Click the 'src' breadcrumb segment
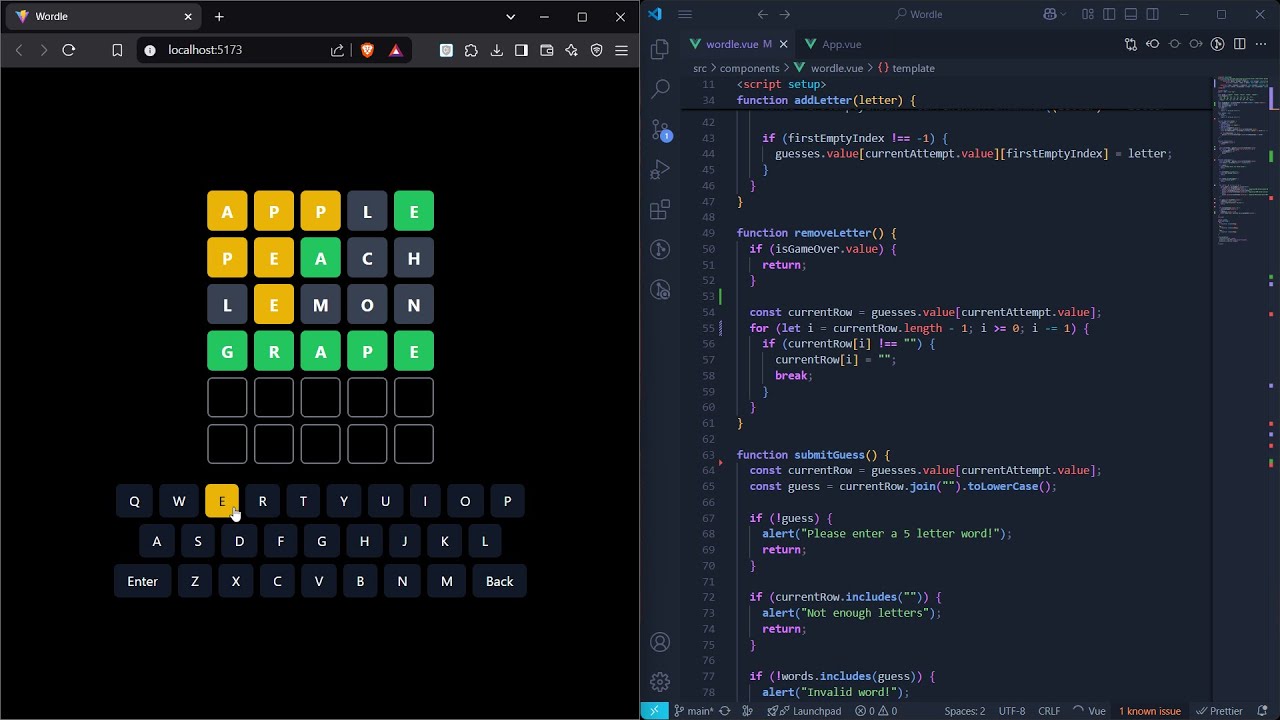The width and height of the screenshot is (1280, 720). pyautogui.click(x=700, y=68)
